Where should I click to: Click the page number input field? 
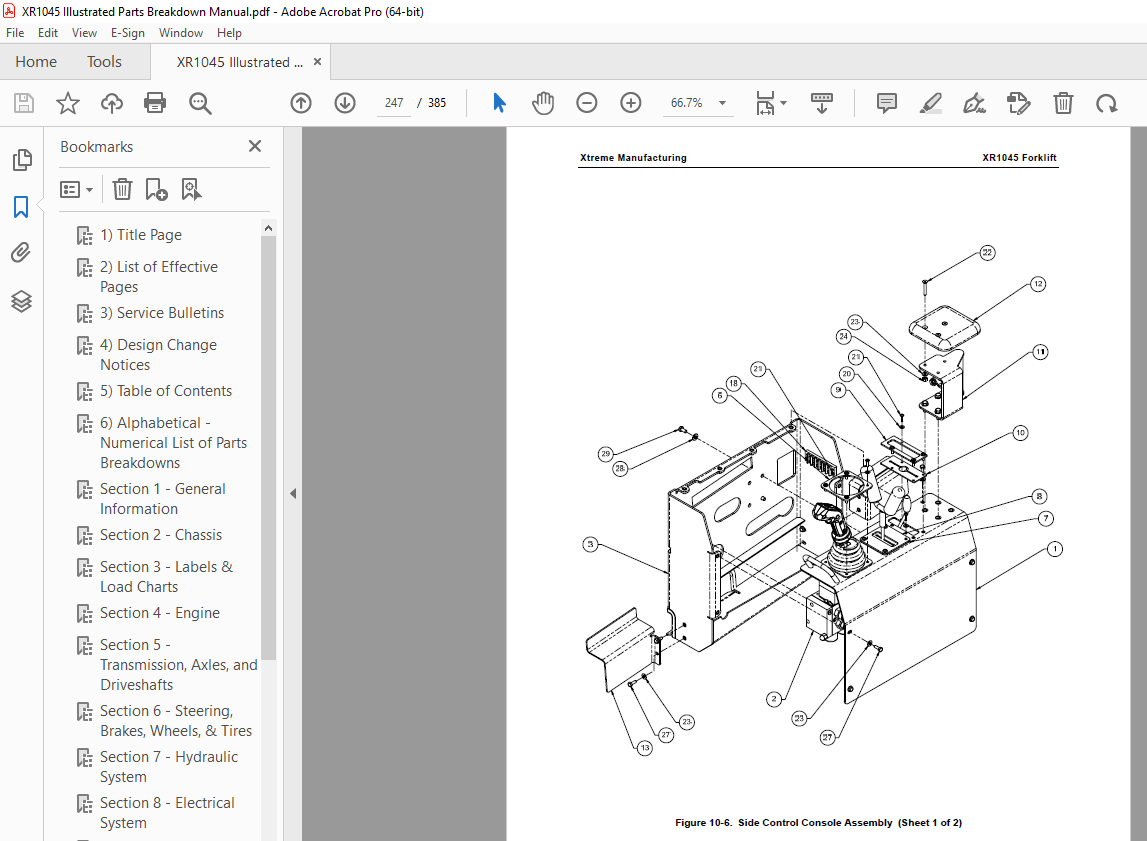[394, 103]
